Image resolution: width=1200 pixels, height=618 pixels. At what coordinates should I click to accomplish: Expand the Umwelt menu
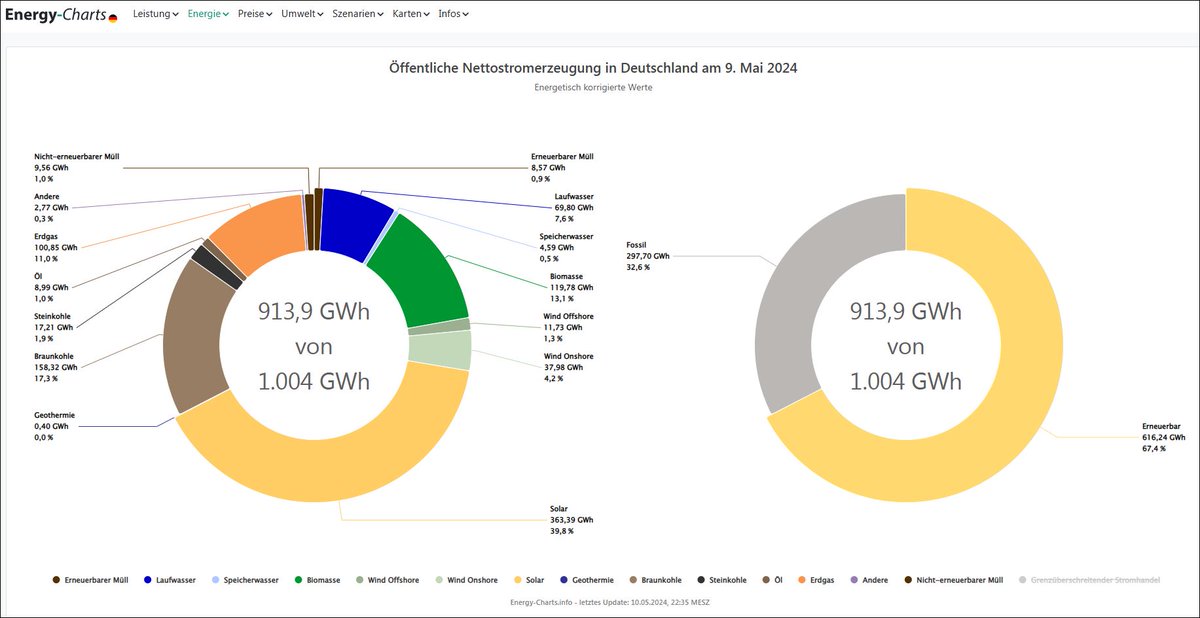302,14
